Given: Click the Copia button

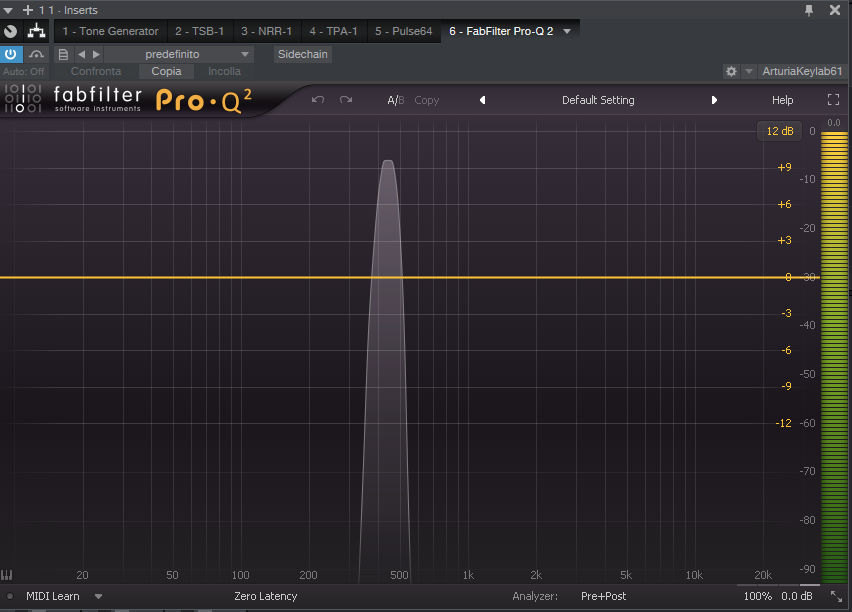Looking at the screenshot, I should (x=166, y=71).
